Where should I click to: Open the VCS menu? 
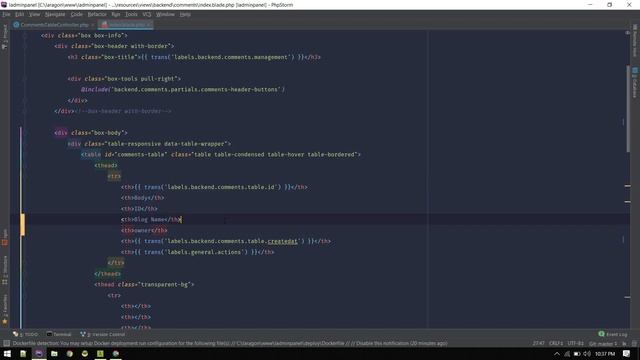tap(147, 14)
